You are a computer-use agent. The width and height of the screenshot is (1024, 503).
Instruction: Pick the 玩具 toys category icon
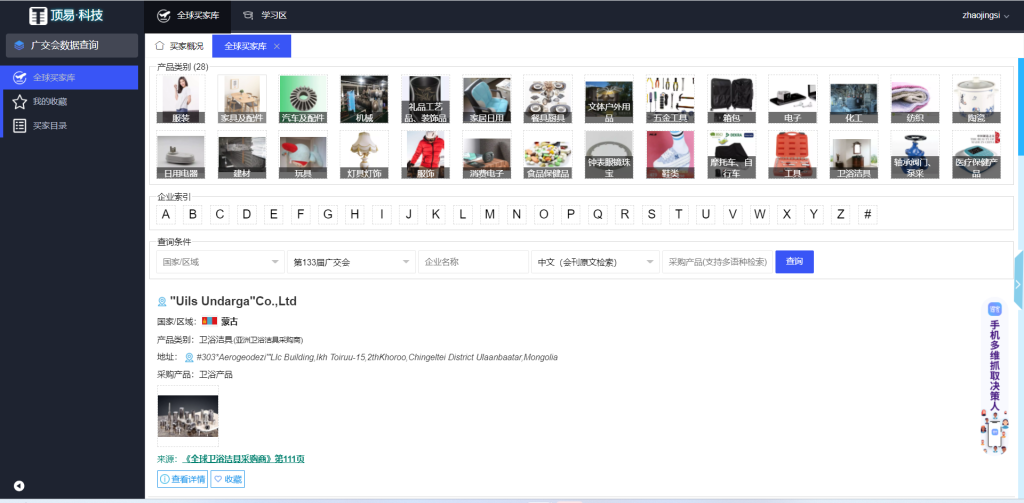point(303,155)
